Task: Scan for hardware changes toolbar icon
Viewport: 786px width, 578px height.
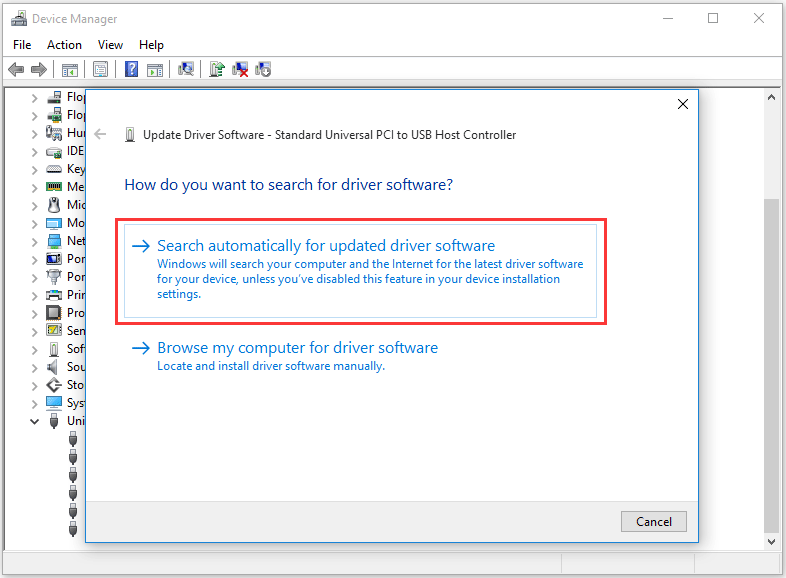Action: (x=186, y=69)
